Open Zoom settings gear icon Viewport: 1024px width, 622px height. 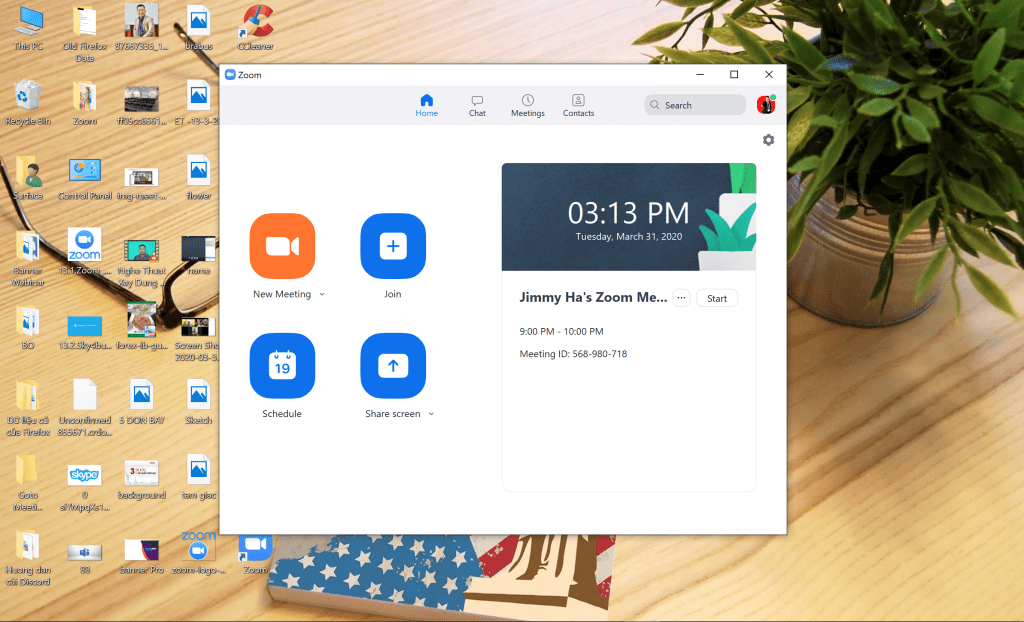click(768, 140)
